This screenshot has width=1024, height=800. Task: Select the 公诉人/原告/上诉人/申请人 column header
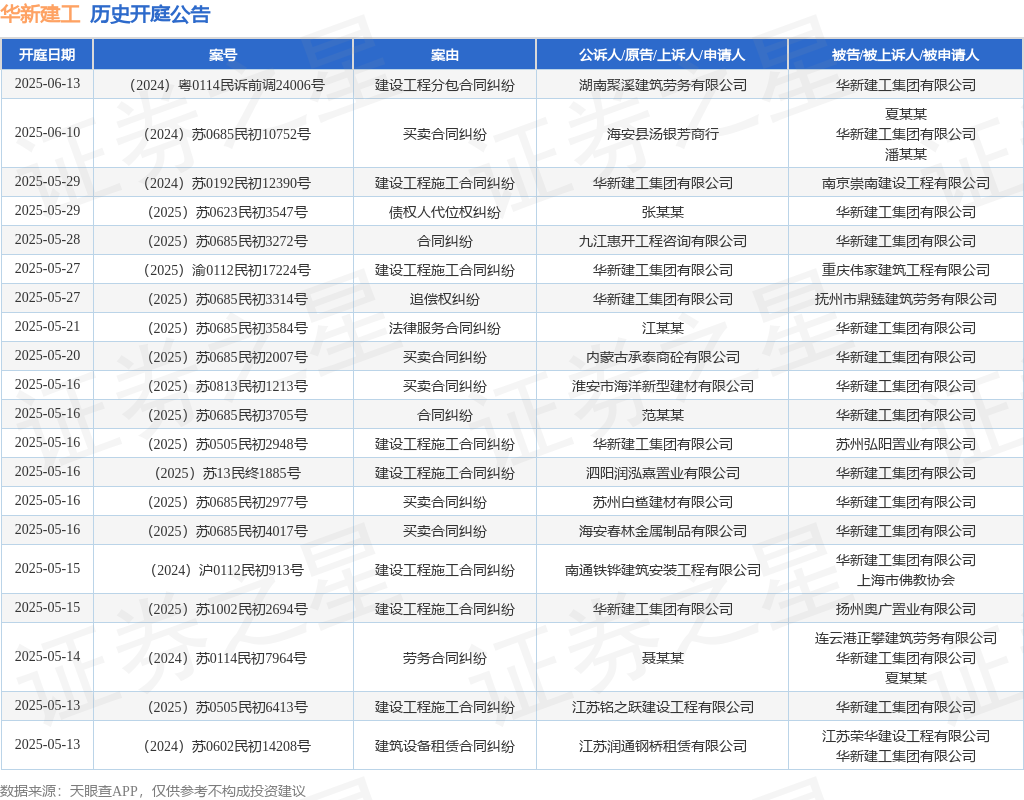[x=662, y=55]
